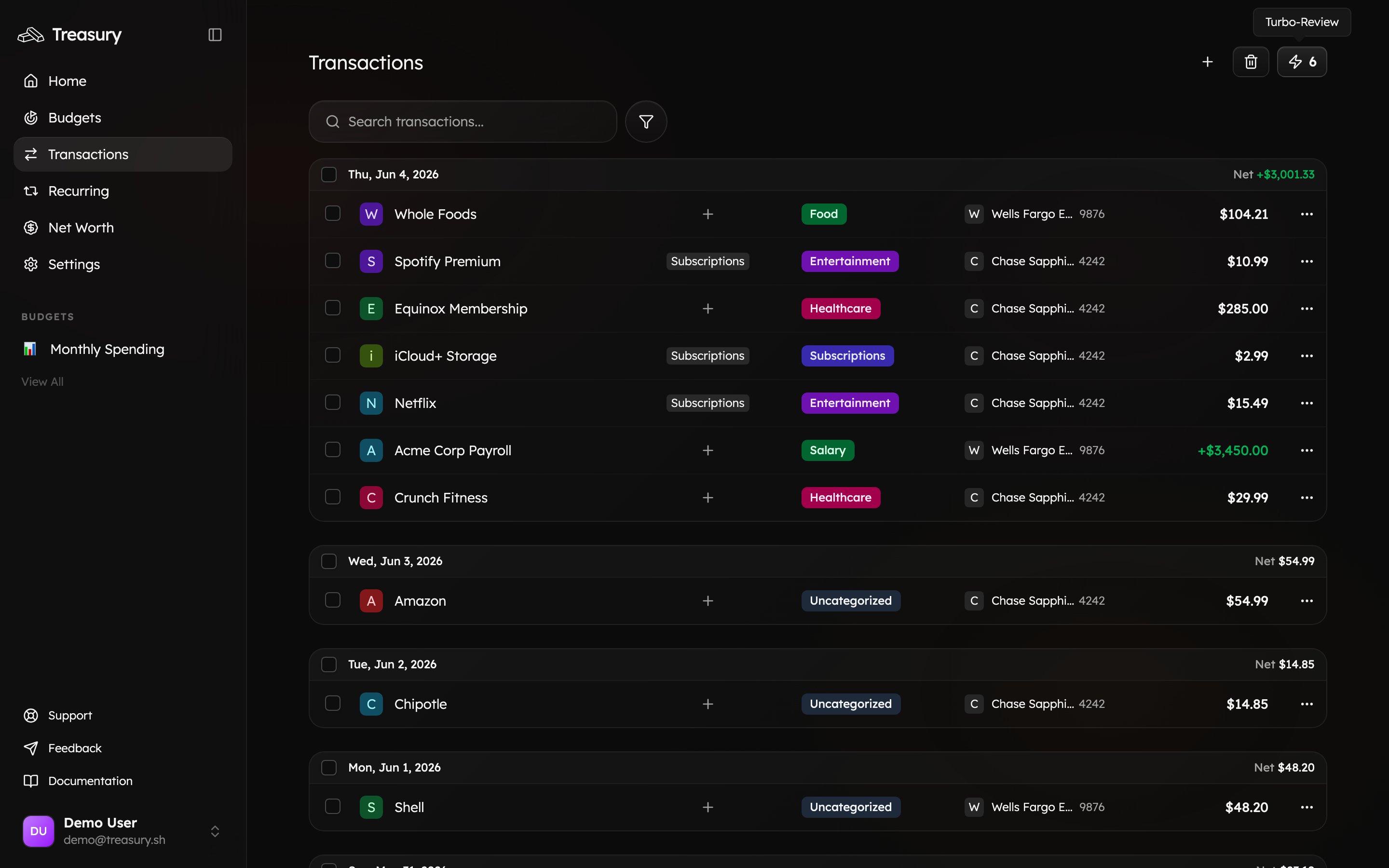The height and width of the screenshot is (868, 1389).
Task: Open more options for Spotify Premium
Action: point(1307,262)
